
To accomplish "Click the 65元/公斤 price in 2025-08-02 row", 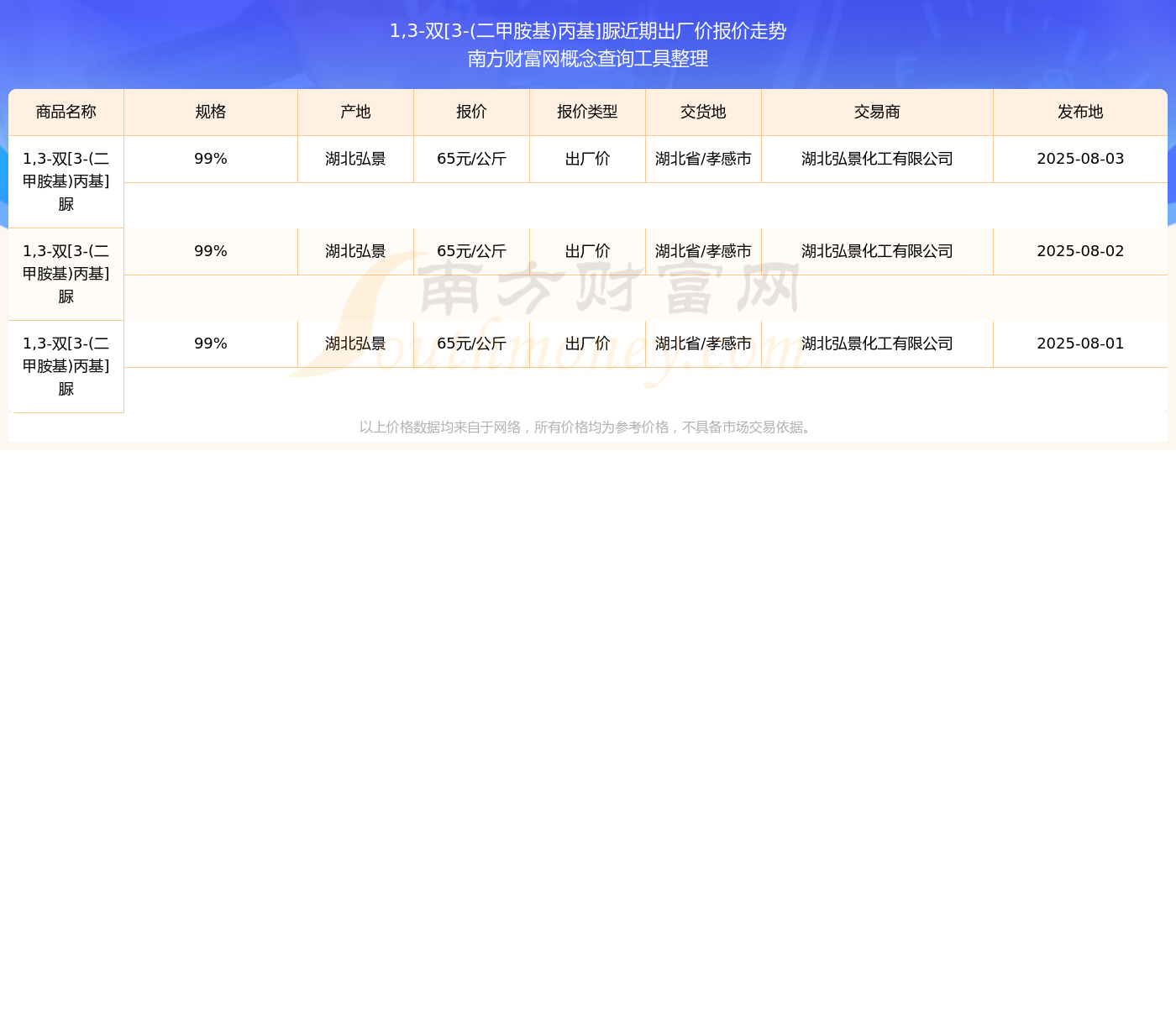I will point(471,251).
